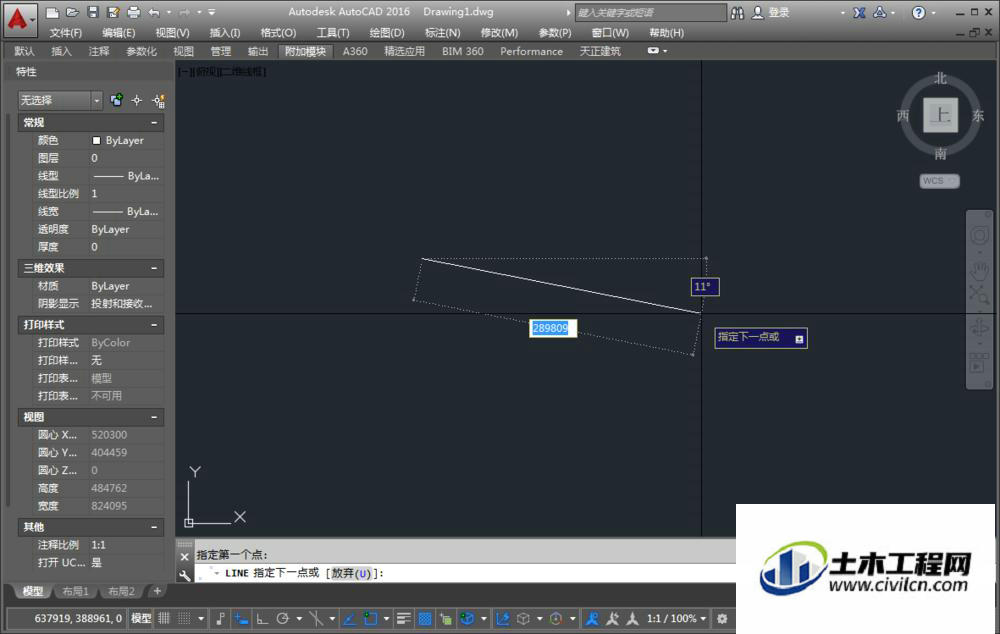Toggle transparency display in status bar
Image resolution: width=1000 pixels, height=634 pixels.
point(424,618)
